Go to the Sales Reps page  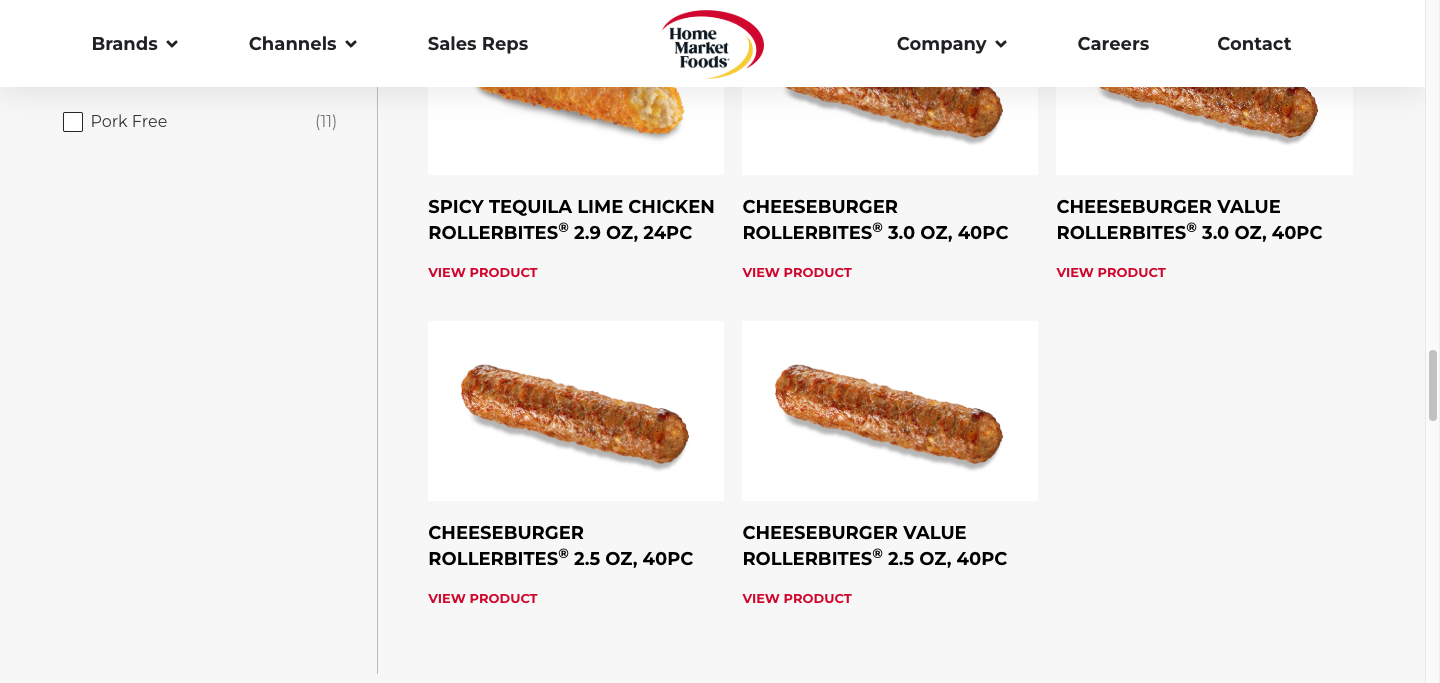click(477, 44)
